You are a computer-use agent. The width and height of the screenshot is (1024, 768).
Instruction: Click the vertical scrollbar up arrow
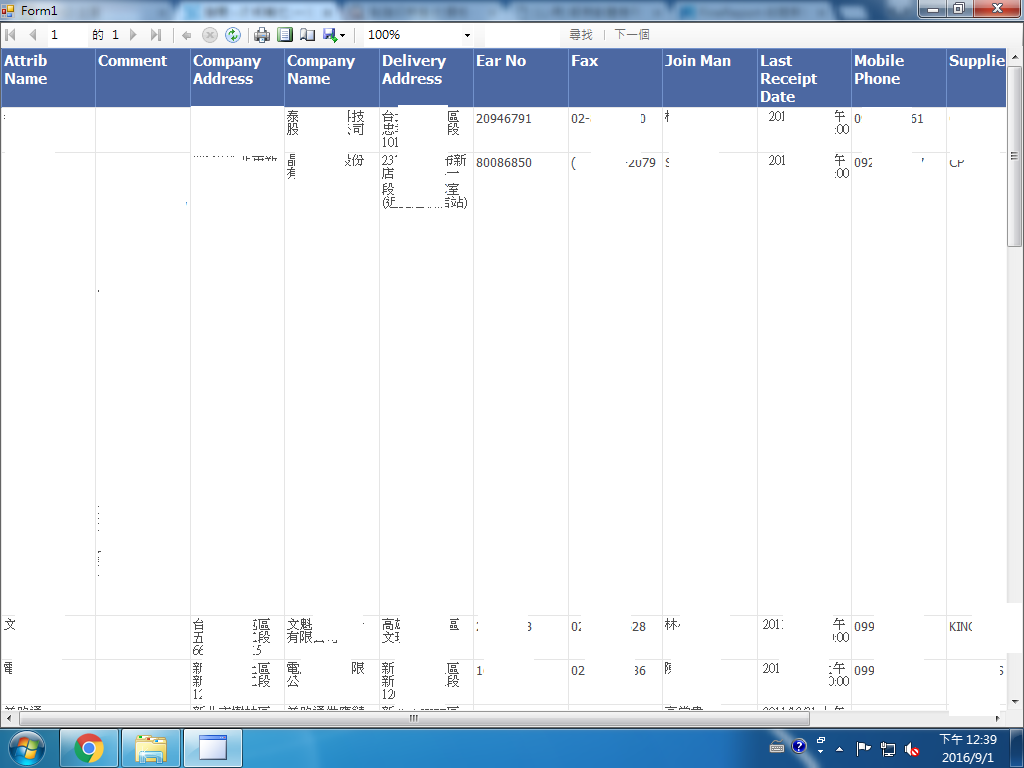1014,58
